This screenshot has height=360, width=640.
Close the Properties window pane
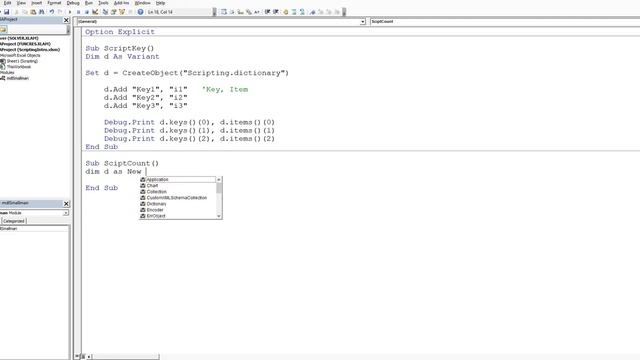click(x=66, y=203)
